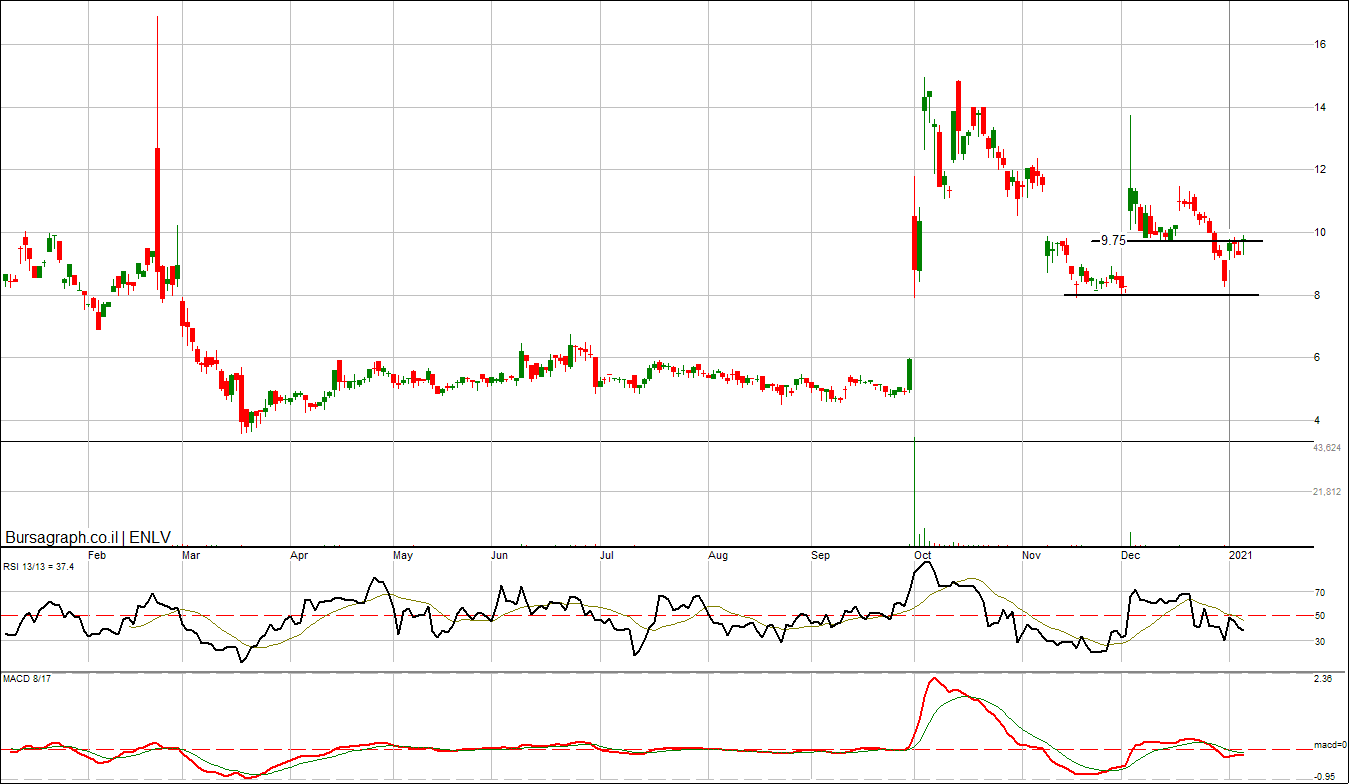This screenshot has width=1349, height=784.
Task: Click the price axis value 14
Action: [1320, 107]
